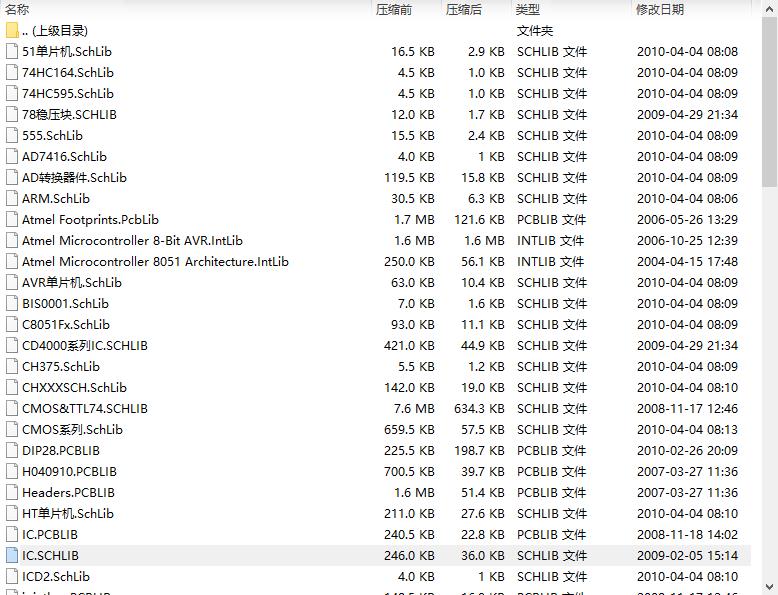
Task: Click the 119.5 KB original size value
Action: point(409,178)
